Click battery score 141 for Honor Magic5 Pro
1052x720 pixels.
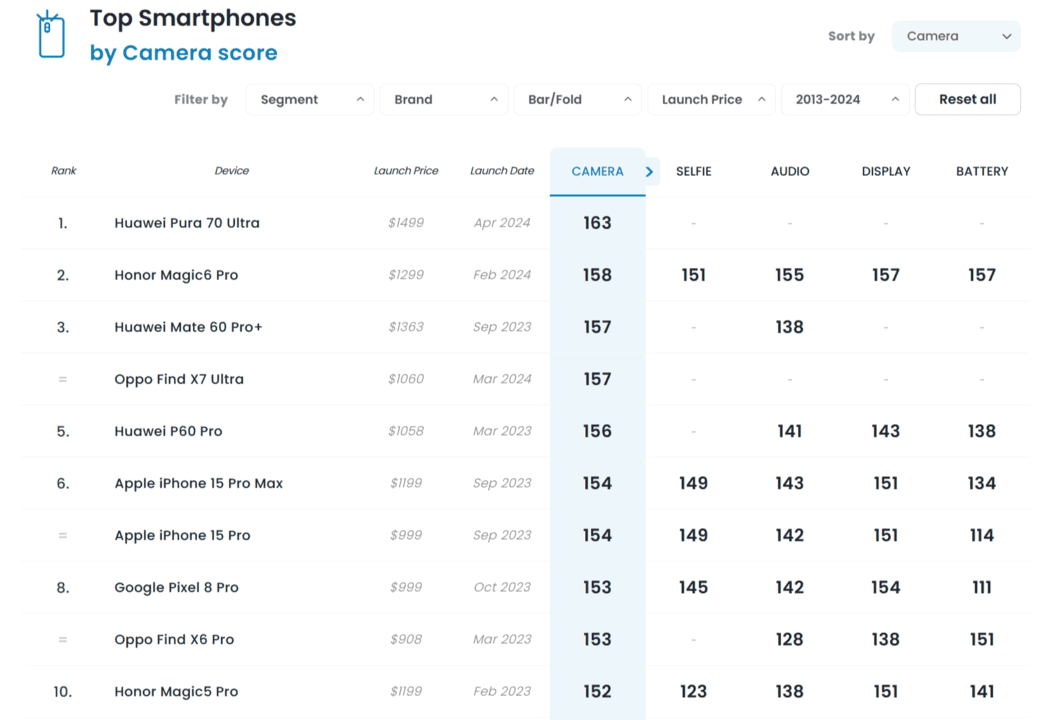click(x=982, y=692)
